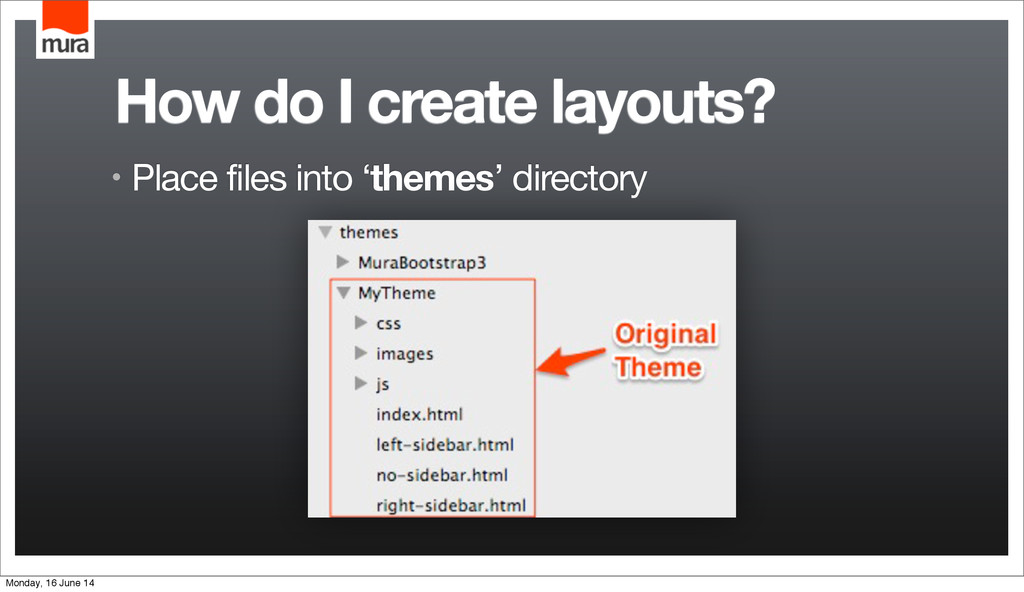Select the images folder label

pos(404,354)
